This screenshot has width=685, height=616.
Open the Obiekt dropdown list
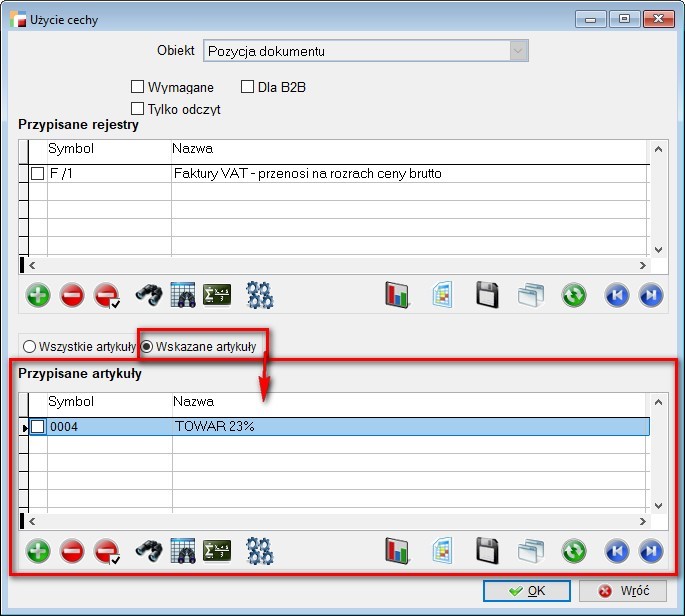click(x=518, y=51)
